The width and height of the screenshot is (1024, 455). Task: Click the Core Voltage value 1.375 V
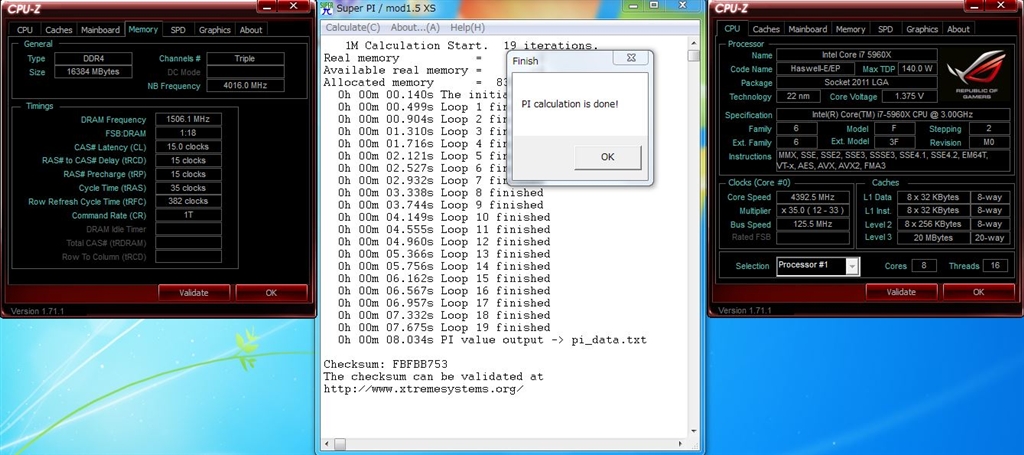[911, 97]
